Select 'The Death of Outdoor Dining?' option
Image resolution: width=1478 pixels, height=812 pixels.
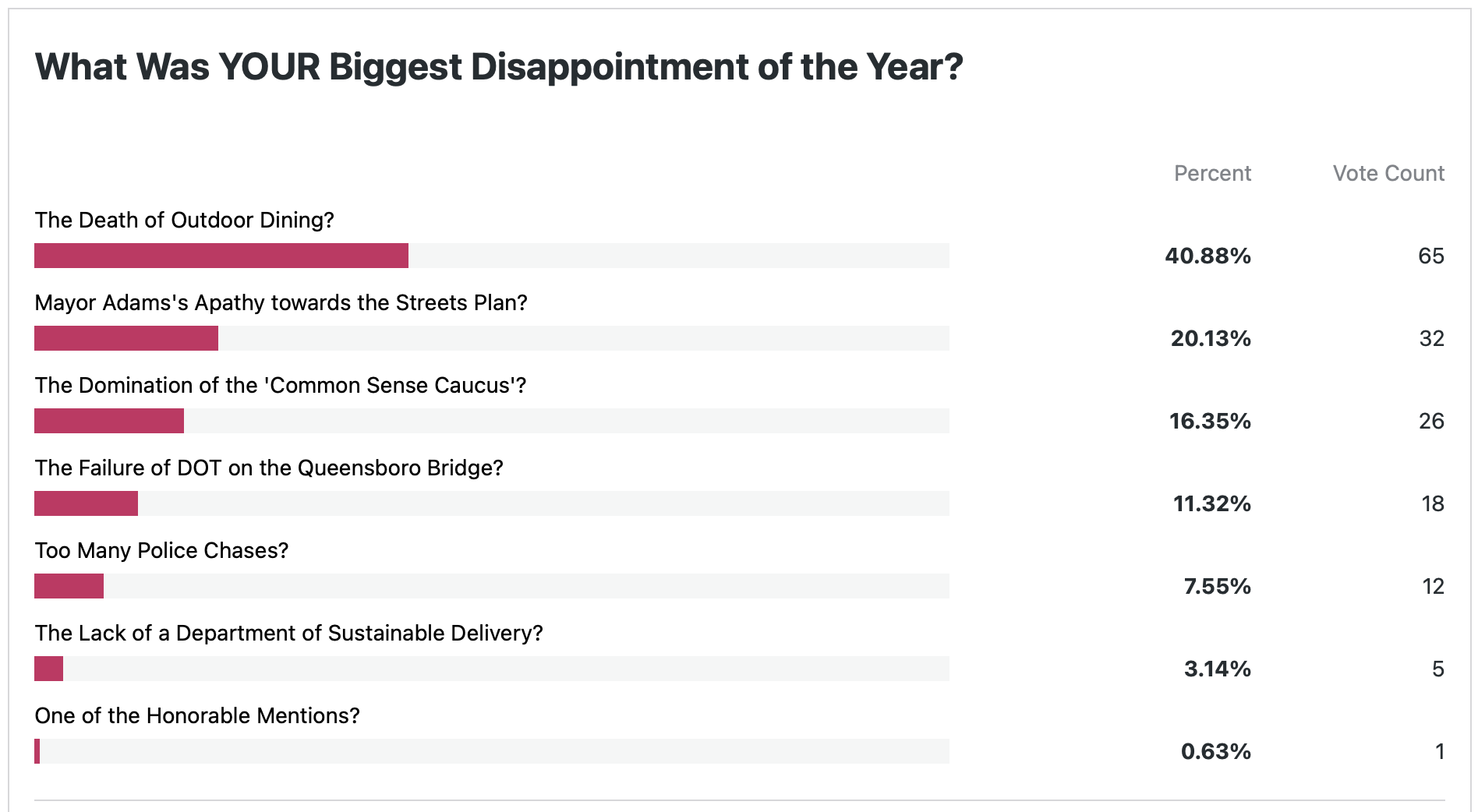tap(184, 220)
